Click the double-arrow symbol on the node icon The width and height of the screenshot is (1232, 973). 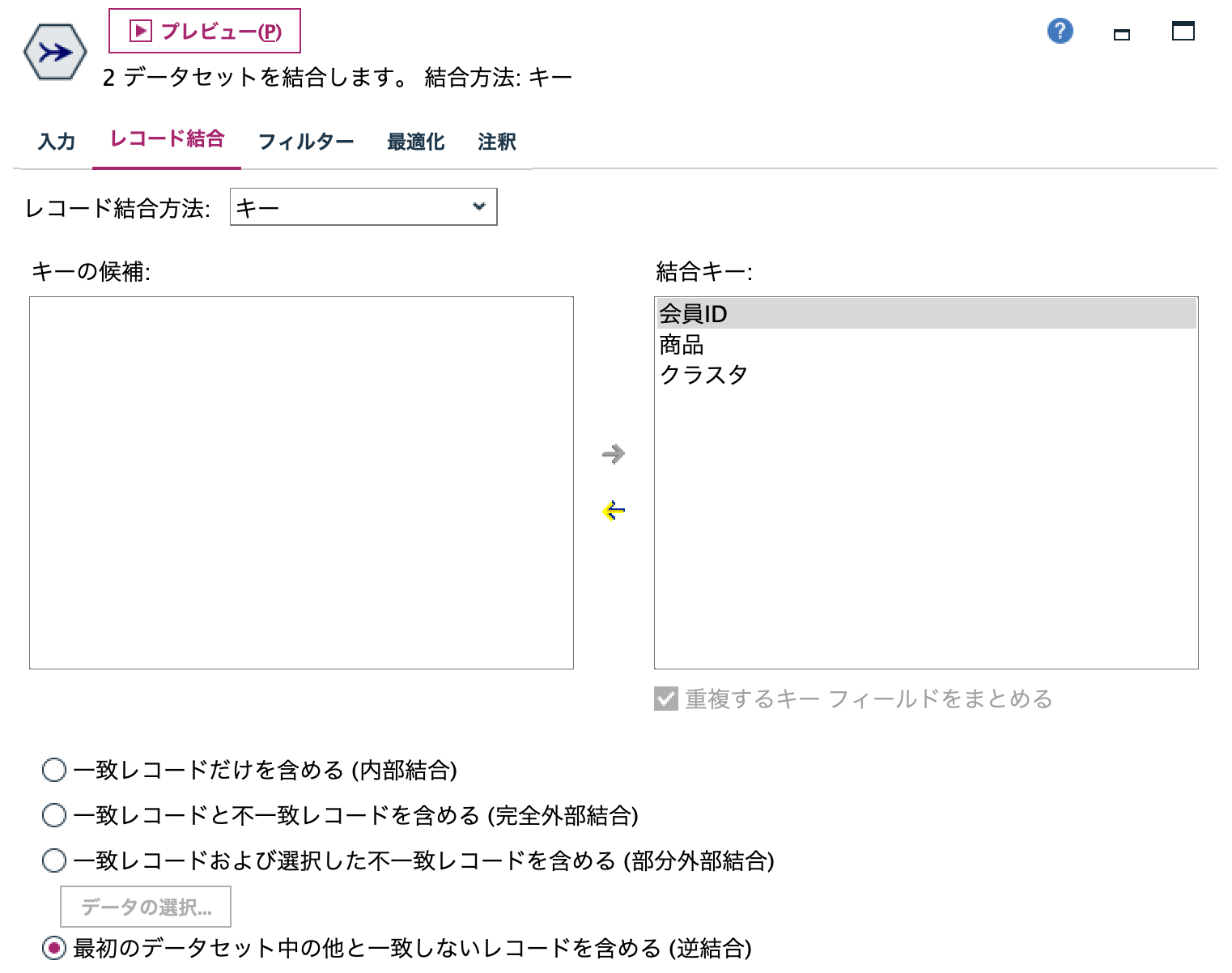(x=55, y=51)
